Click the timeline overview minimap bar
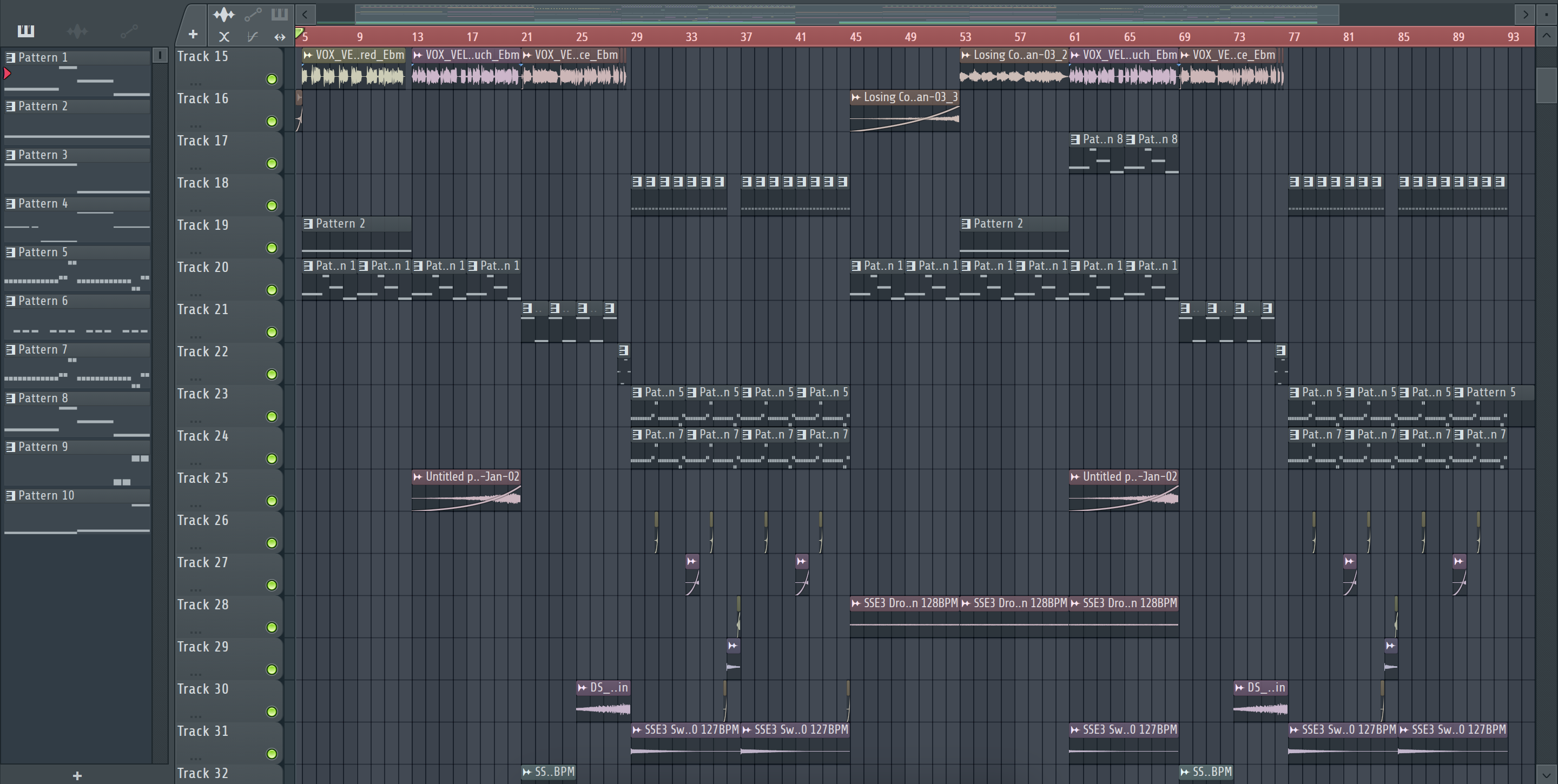Screen dimensions: 1558x784 pos(847,14)
